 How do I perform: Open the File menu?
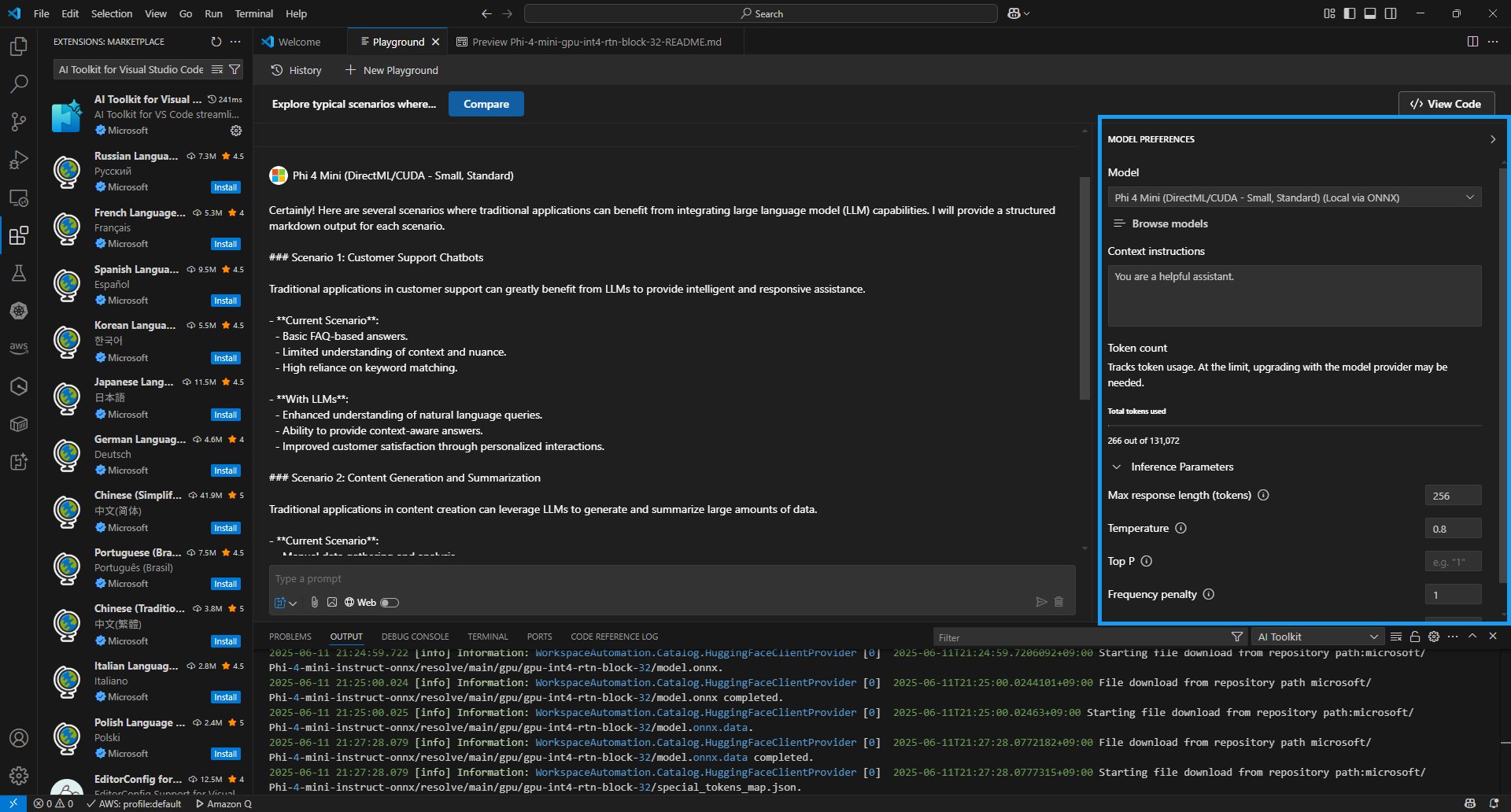[42, 13]
